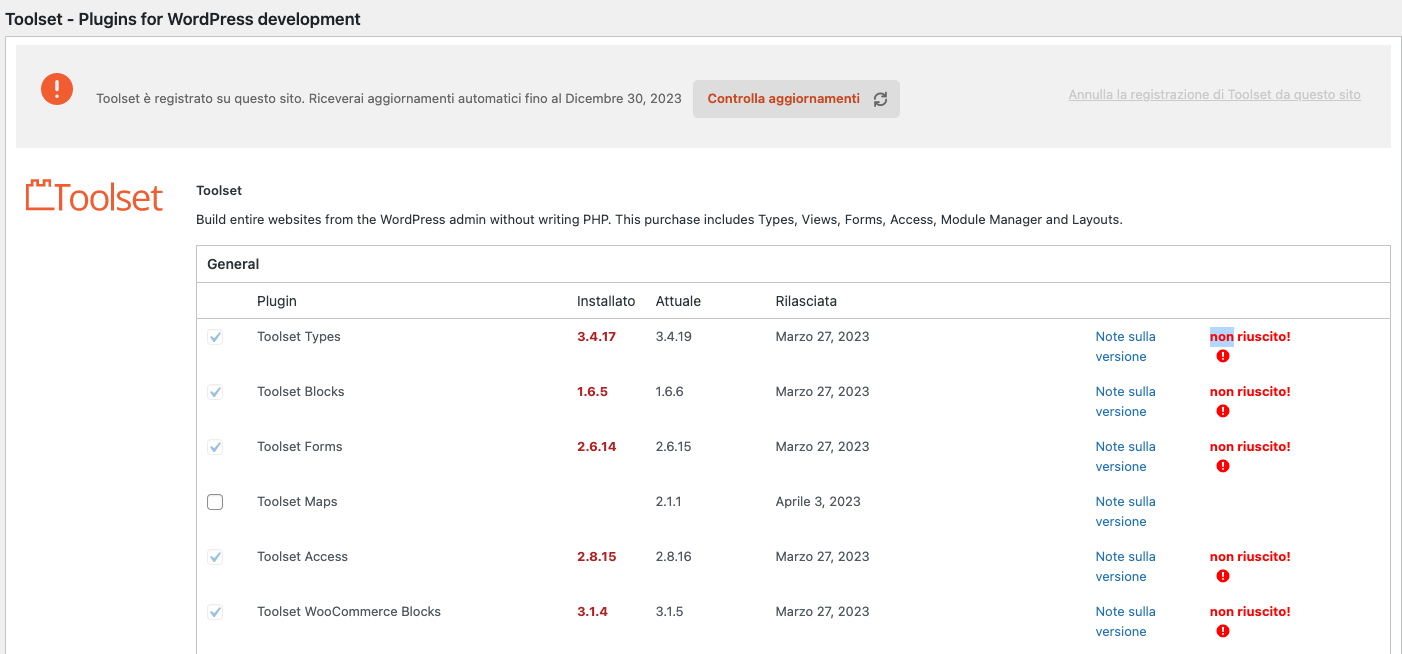Click the Attuale column header
Screen dimensions: 1402x654
[x=678, y=301]
